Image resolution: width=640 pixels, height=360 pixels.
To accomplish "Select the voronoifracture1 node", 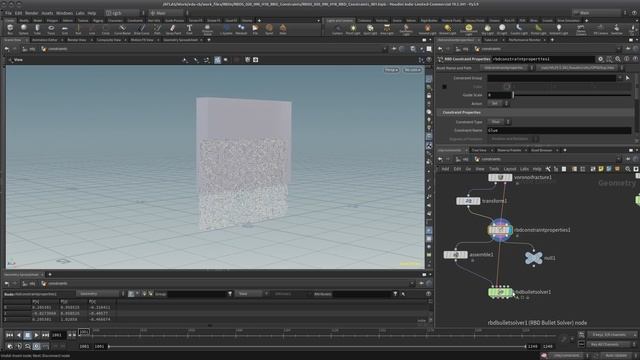I will pyautogui.click(x=500, y=178).
